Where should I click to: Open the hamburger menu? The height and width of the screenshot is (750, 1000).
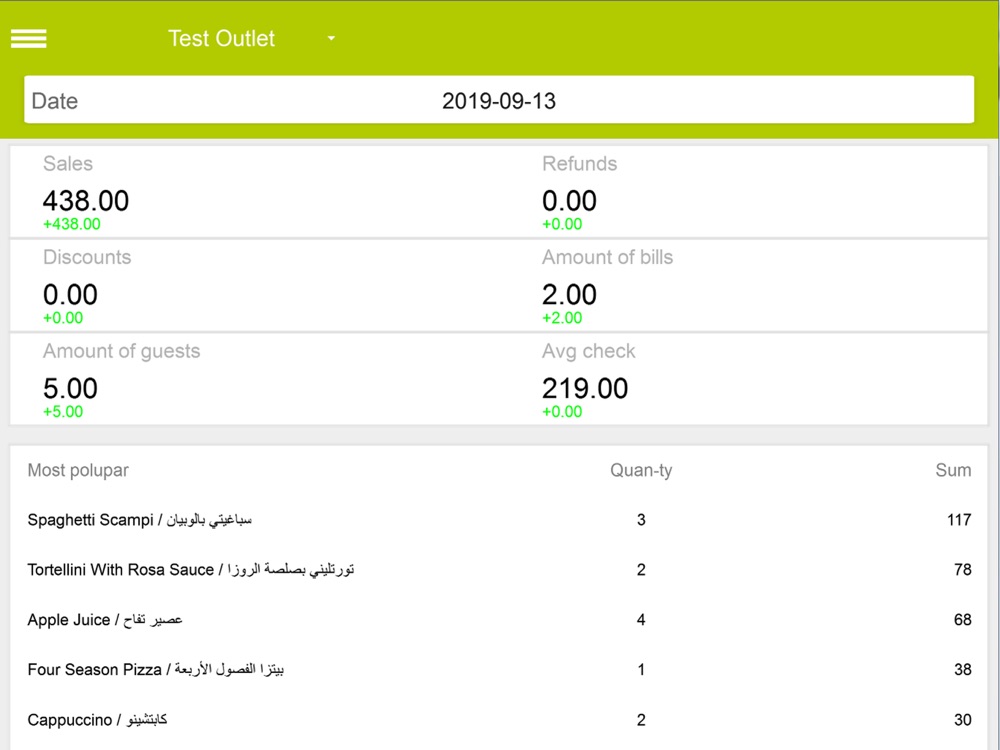click(x=29, y=38)
